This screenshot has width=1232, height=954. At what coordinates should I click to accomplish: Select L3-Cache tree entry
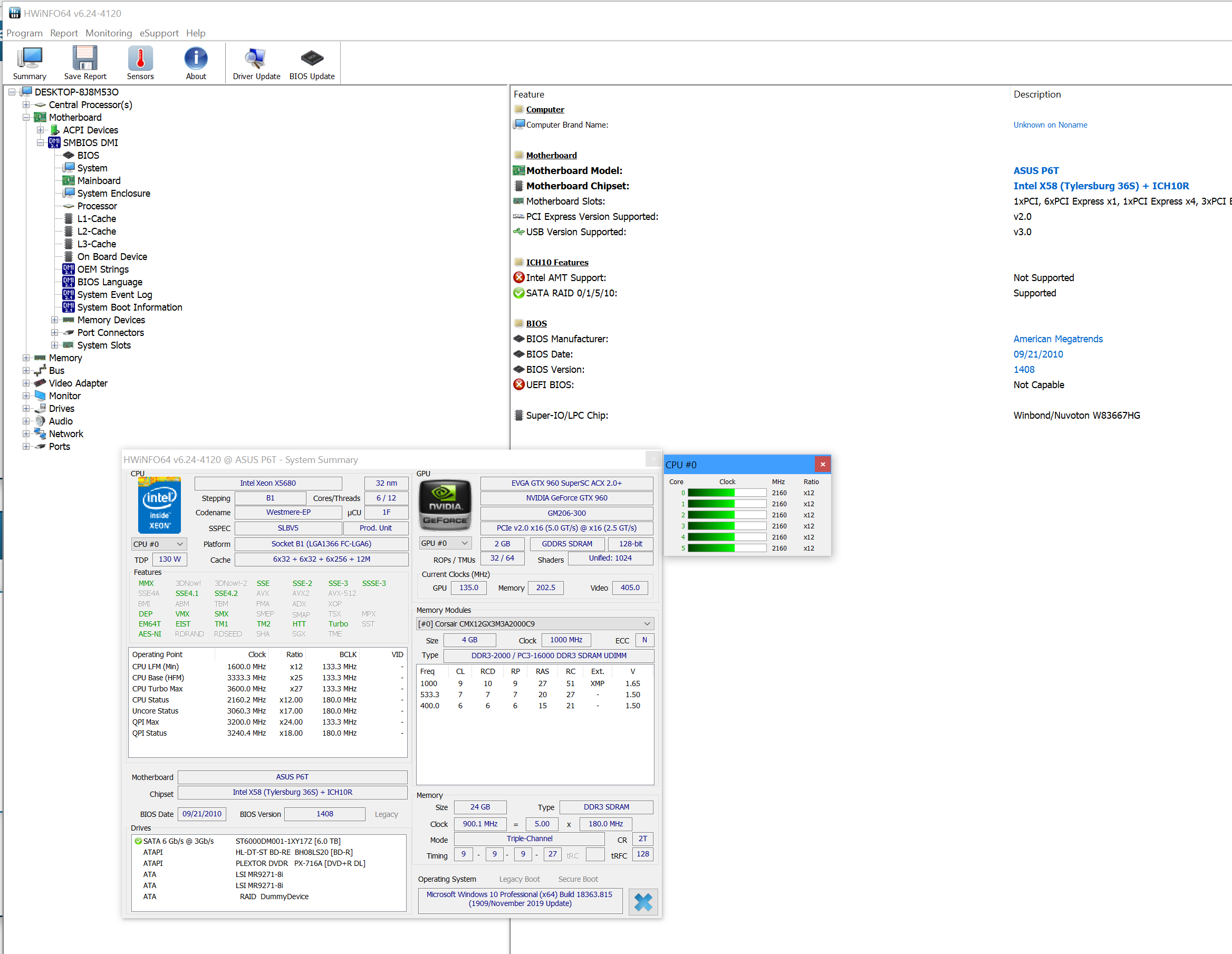tap(97, 244)
